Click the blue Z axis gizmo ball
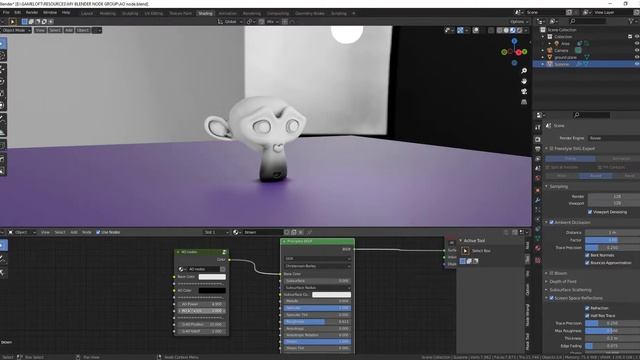The width and height of the screenshot is (640, 360). click(514, 41)
